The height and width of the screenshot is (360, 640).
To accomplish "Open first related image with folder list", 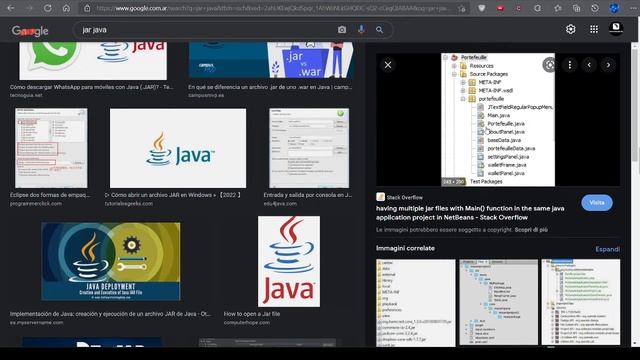I will point(416,302).
